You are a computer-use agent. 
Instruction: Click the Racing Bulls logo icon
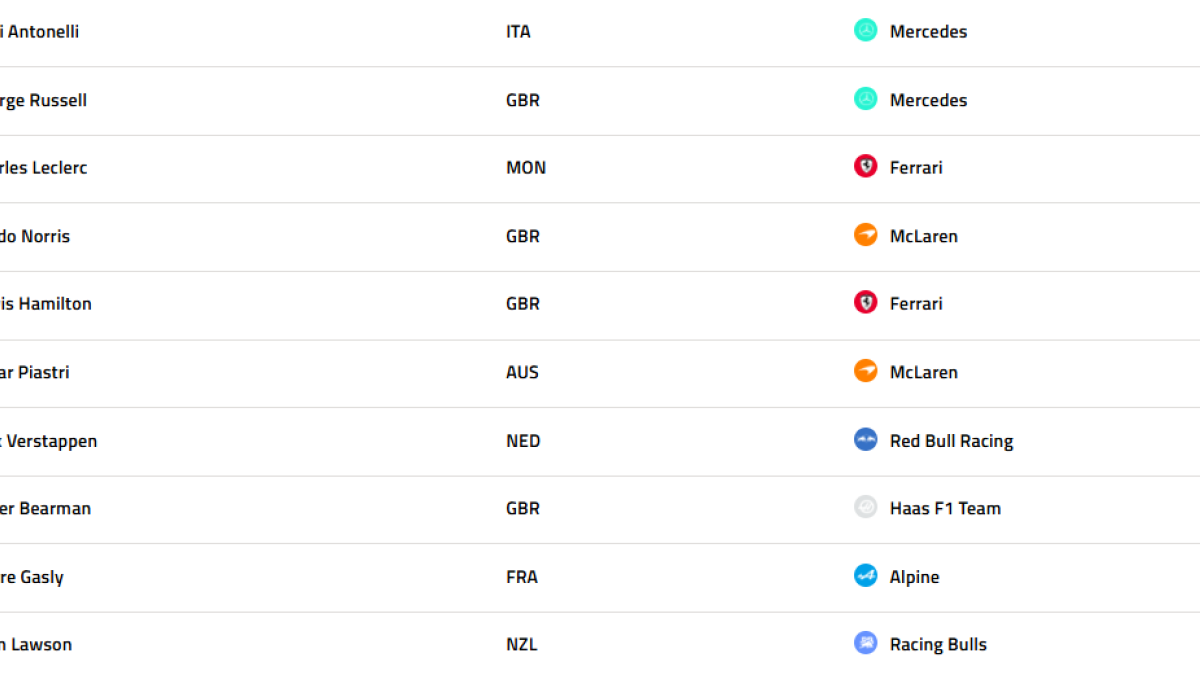pyautogui.click(x=866, y=644)
